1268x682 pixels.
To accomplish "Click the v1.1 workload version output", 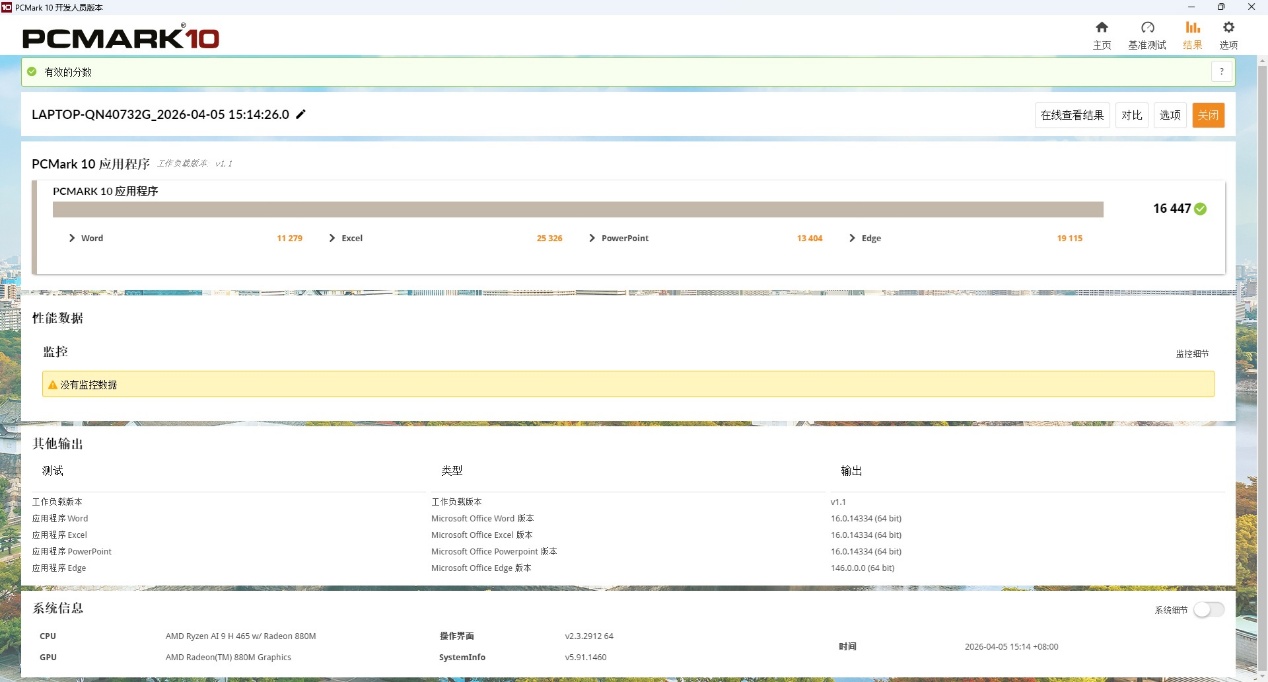I will 839,502.
